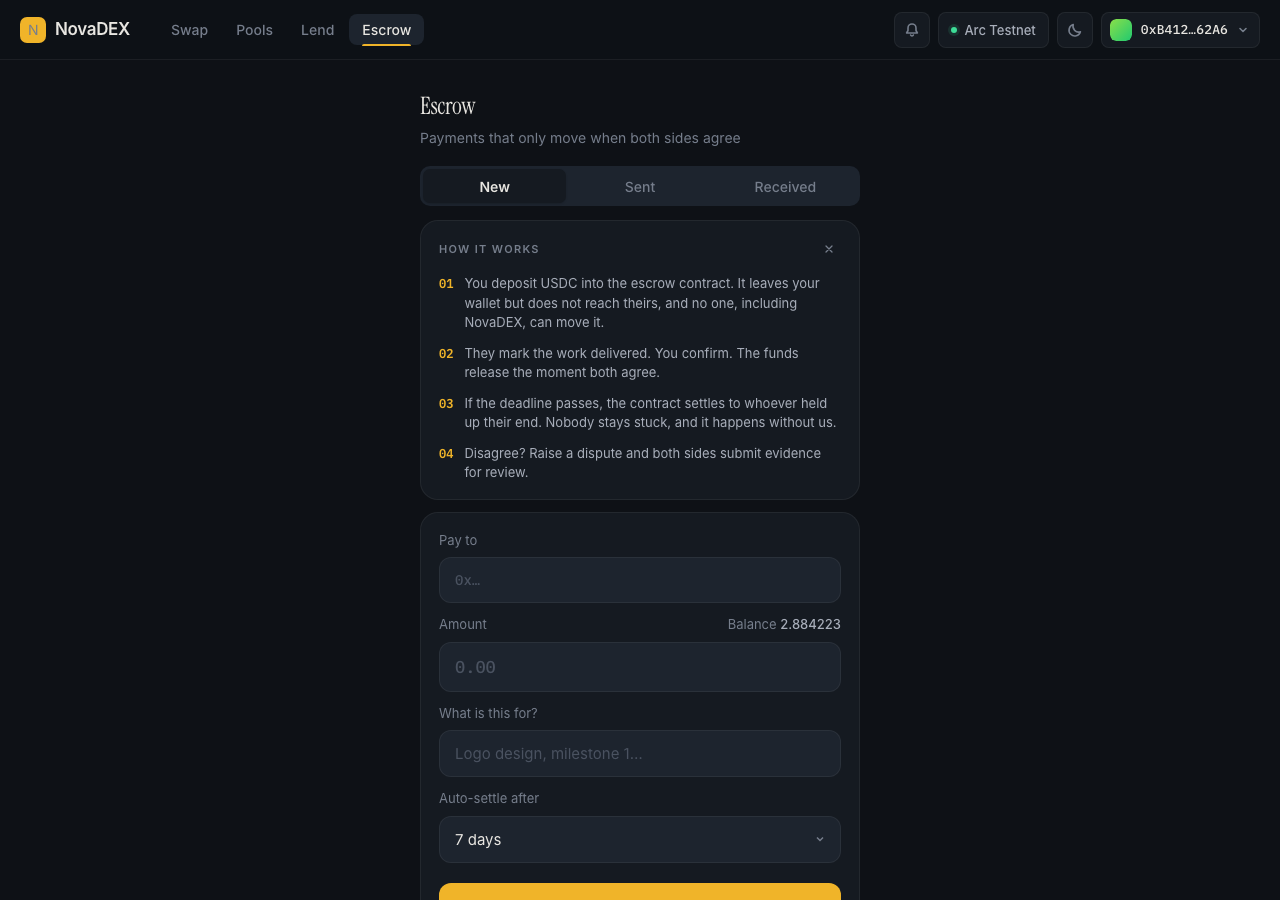This screenshot has width=1280, height=900.
Task: Dismiss the How It Works panel
Action: click(x=829, y=249)
